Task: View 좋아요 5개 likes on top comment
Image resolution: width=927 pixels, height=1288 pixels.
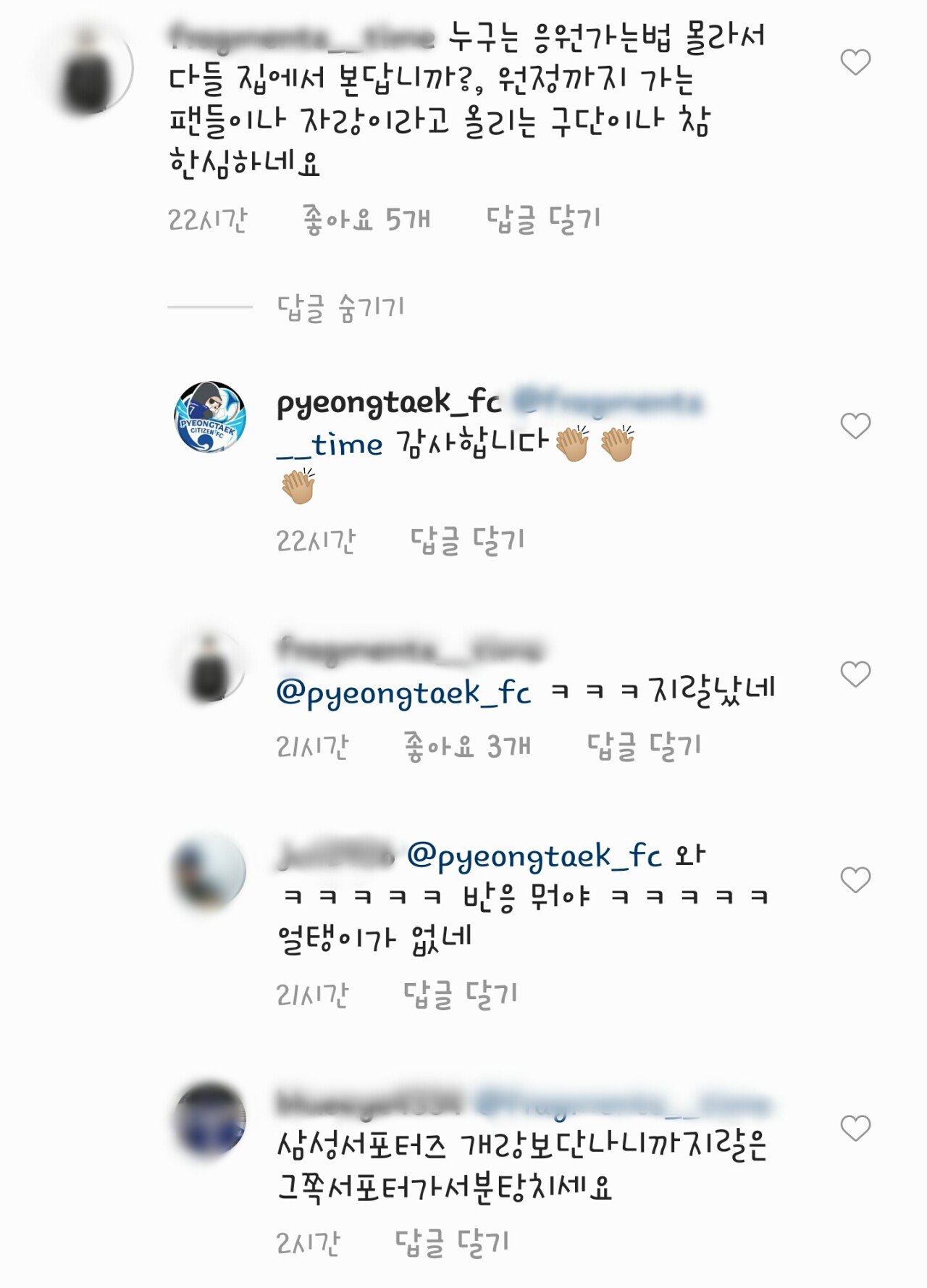Action: click(366, 219)
